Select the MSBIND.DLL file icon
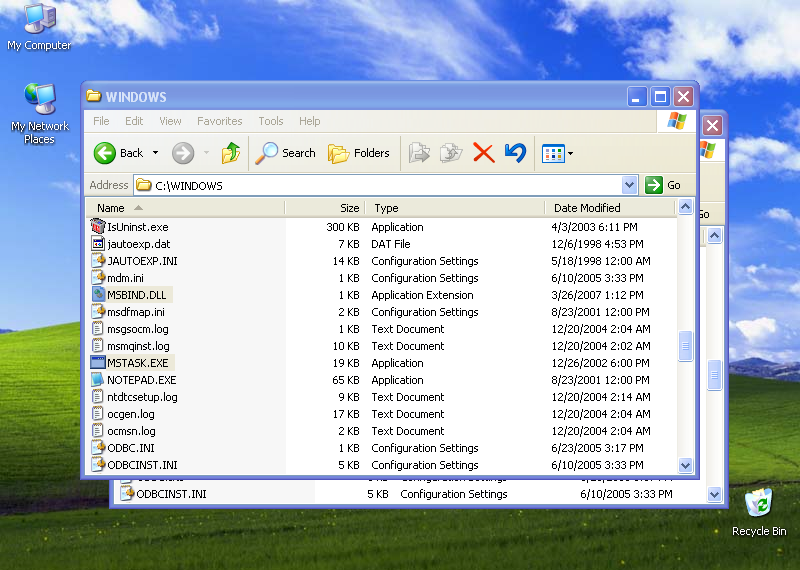Image resolution: width=800 pixels, height=570 pixels. click(97, 294)
